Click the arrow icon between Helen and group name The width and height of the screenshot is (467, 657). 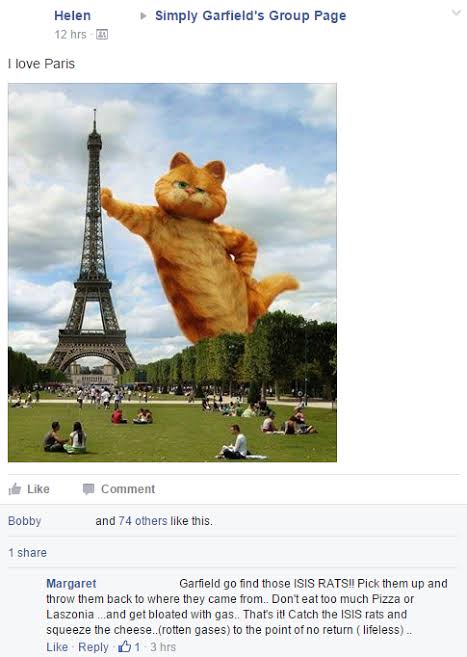click(143, 16)
